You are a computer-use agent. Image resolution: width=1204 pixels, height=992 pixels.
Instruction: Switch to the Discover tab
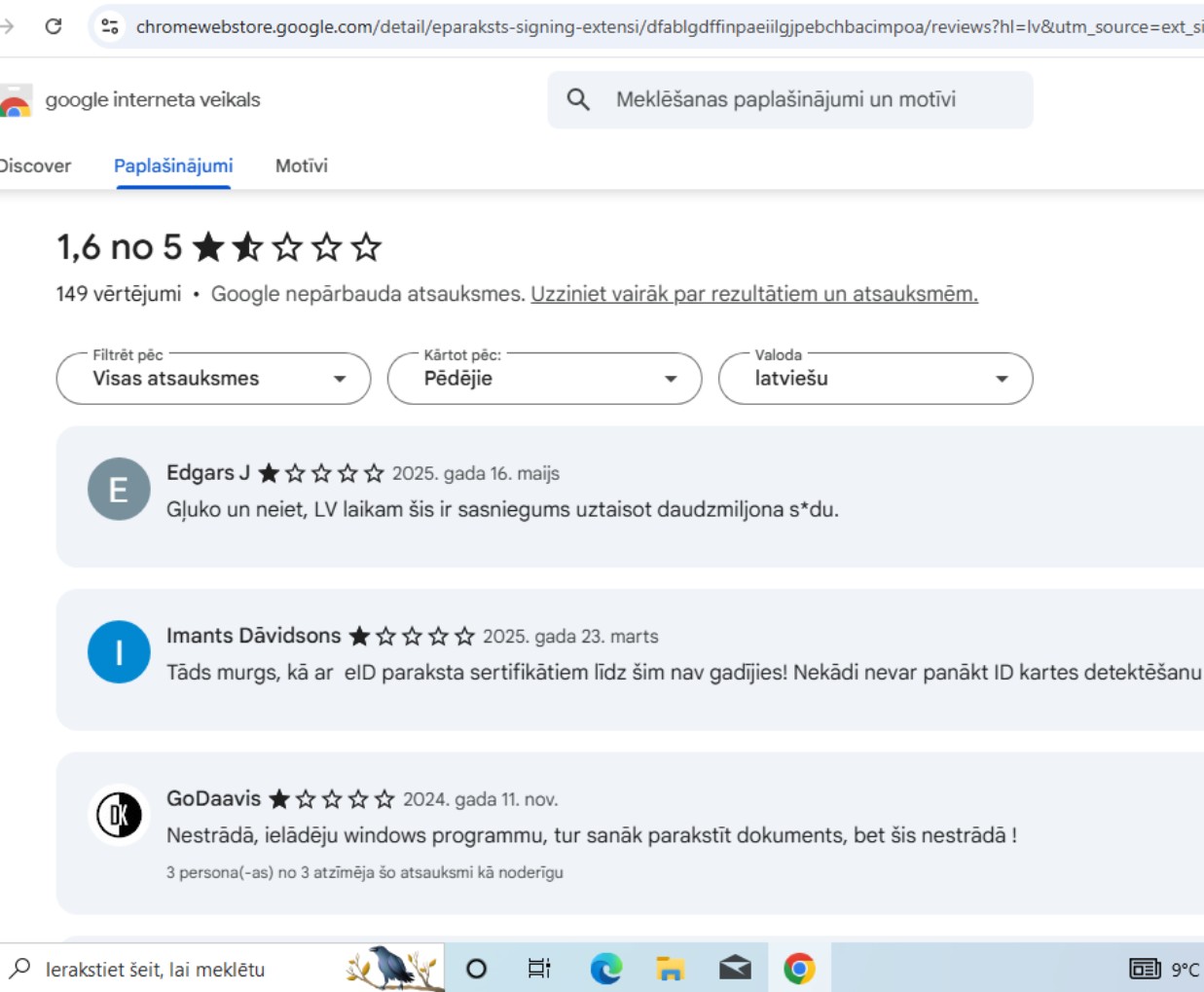coord(34,165)
